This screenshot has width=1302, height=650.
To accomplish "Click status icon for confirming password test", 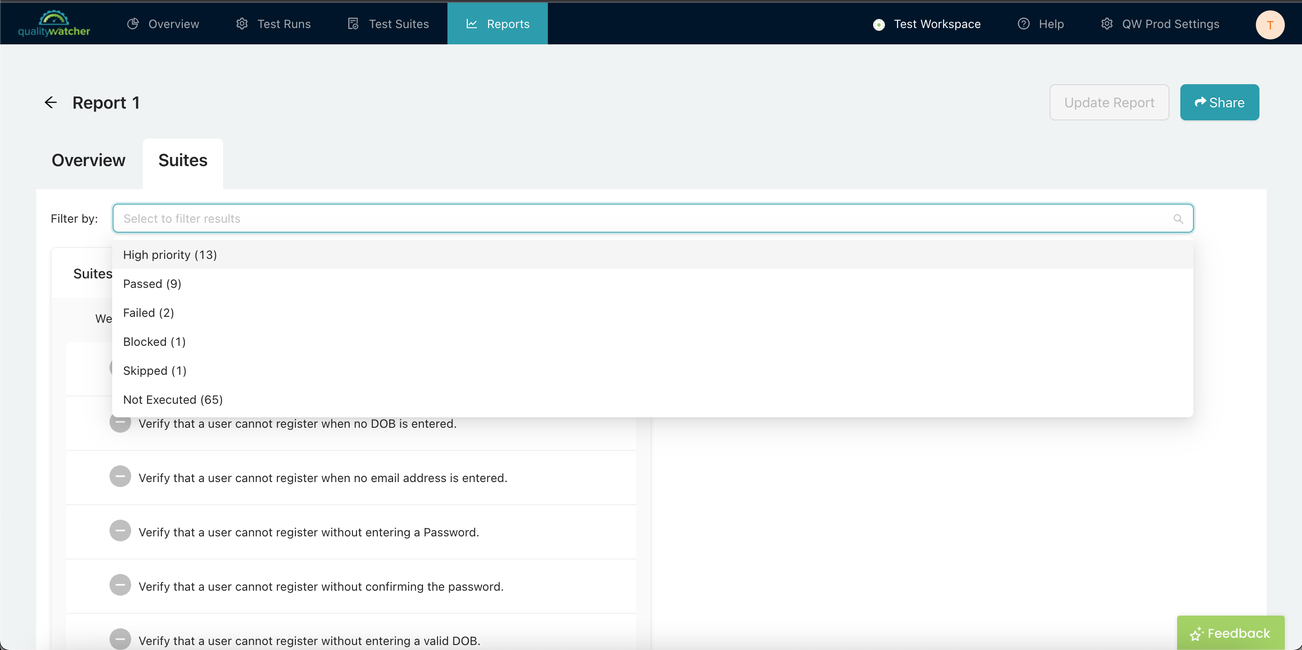I will coord(120,585).
